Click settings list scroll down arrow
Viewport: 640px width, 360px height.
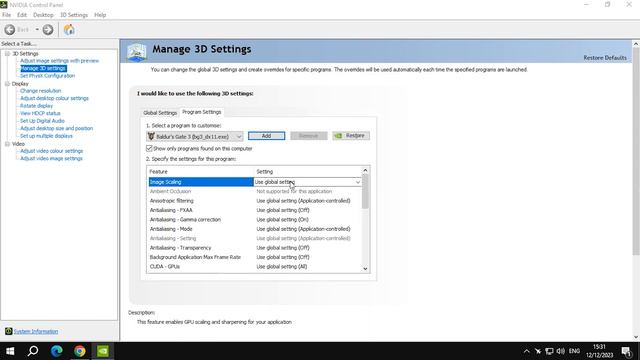(x=365, y=269)
